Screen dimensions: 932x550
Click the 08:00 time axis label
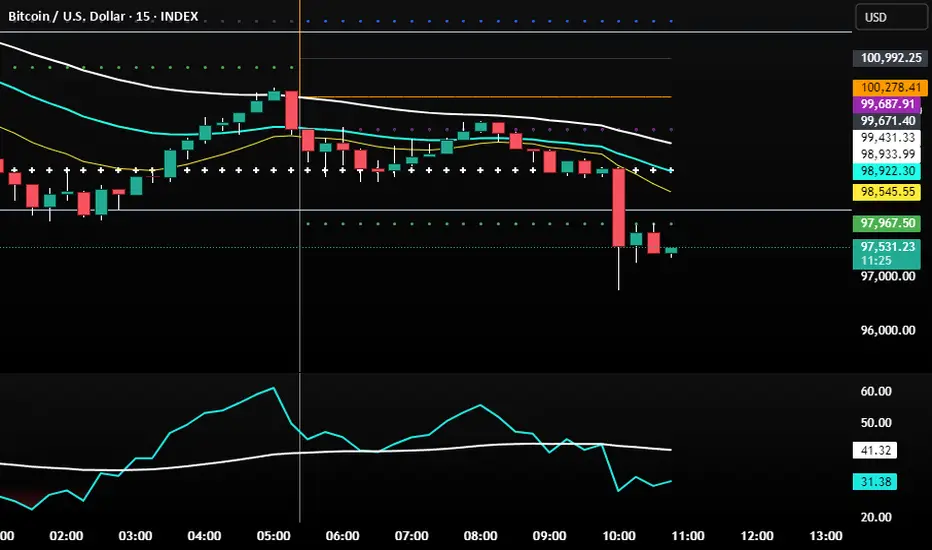click(480, 536)
